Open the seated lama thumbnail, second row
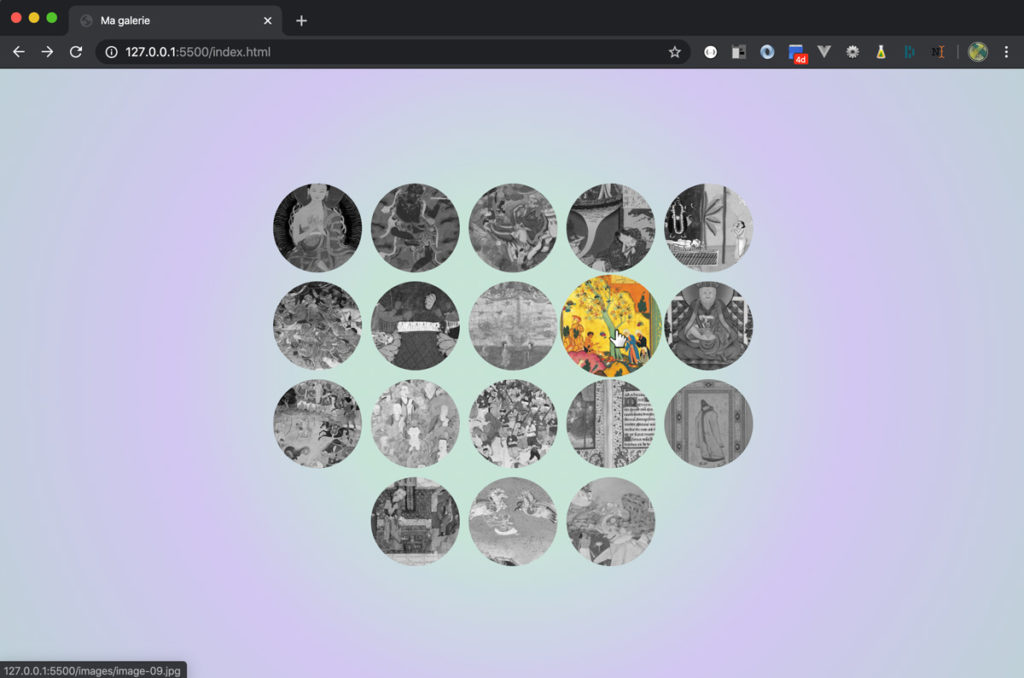1024x678 pixels. click(709, 325)
